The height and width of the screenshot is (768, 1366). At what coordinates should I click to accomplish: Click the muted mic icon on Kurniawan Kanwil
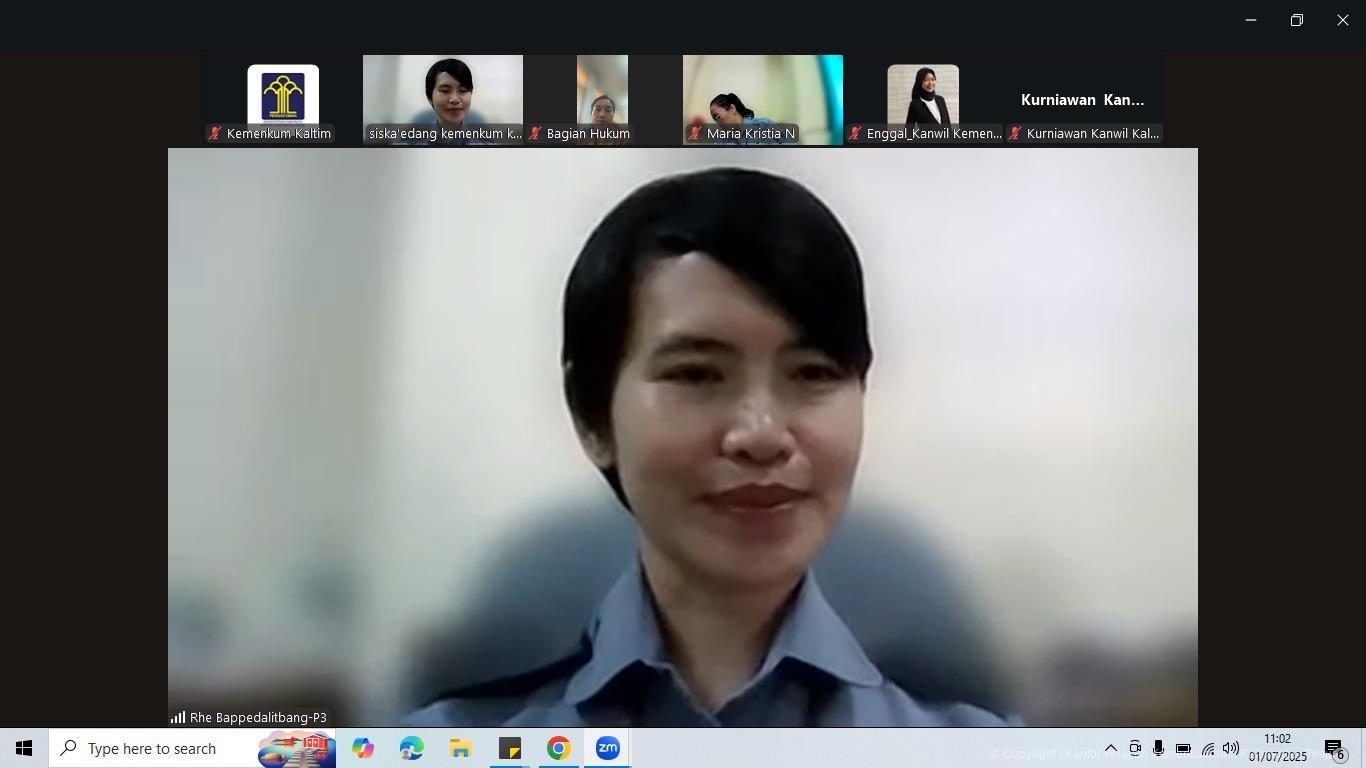pos(1014,134)
